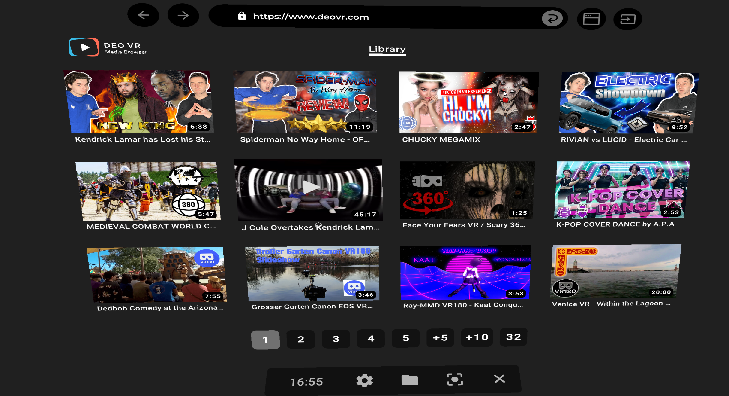Click the DEO VR logo

coord(107,47)
